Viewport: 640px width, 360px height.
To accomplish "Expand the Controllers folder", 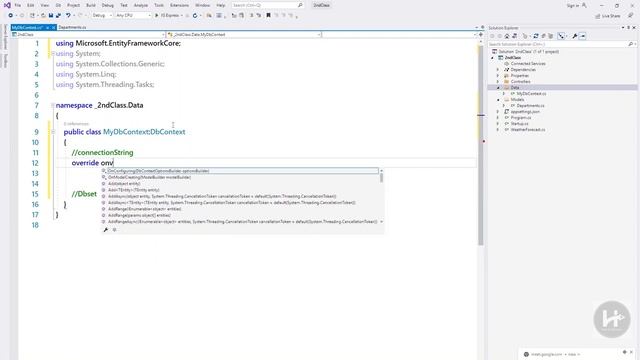I will pyautogui.click(x=498, y=82).
